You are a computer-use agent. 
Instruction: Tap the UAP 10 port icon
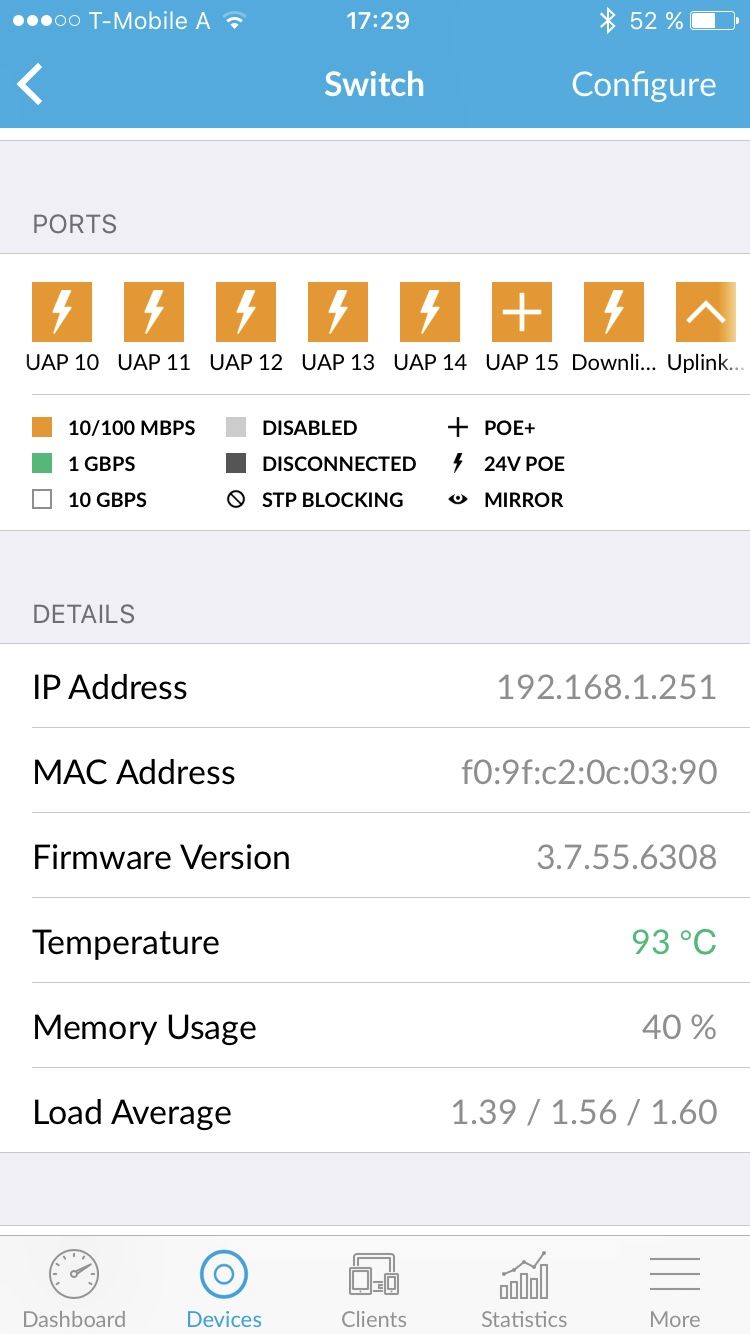coord(62,312)
